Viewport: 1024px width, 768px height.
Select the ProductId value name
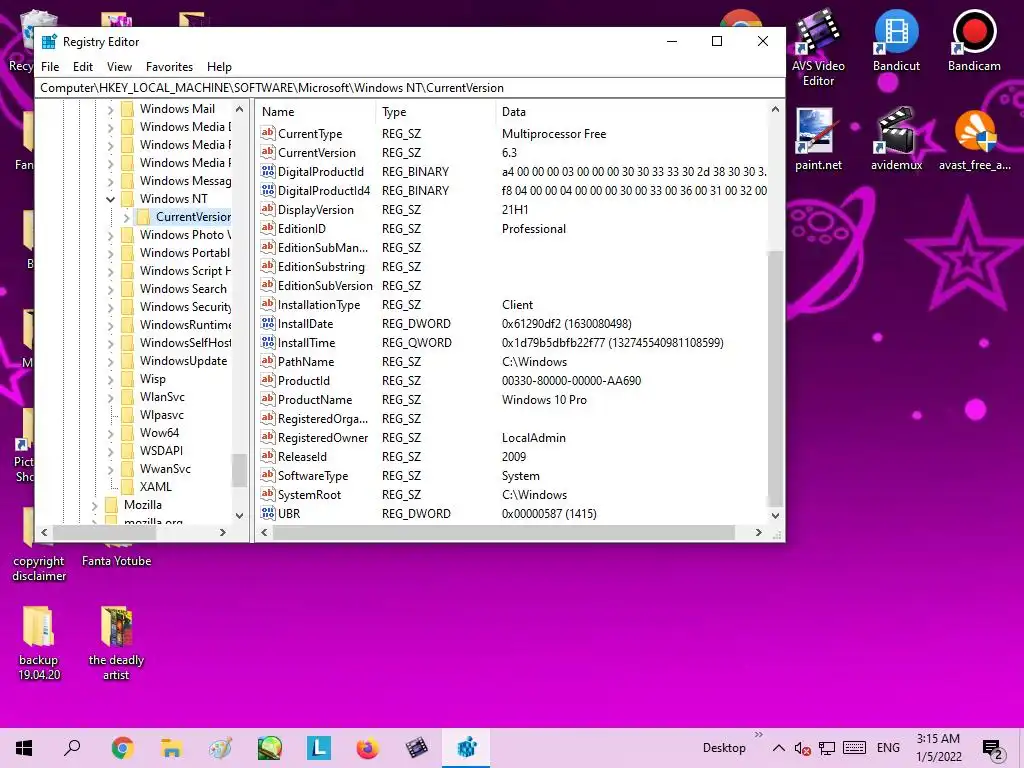point(304,381)
